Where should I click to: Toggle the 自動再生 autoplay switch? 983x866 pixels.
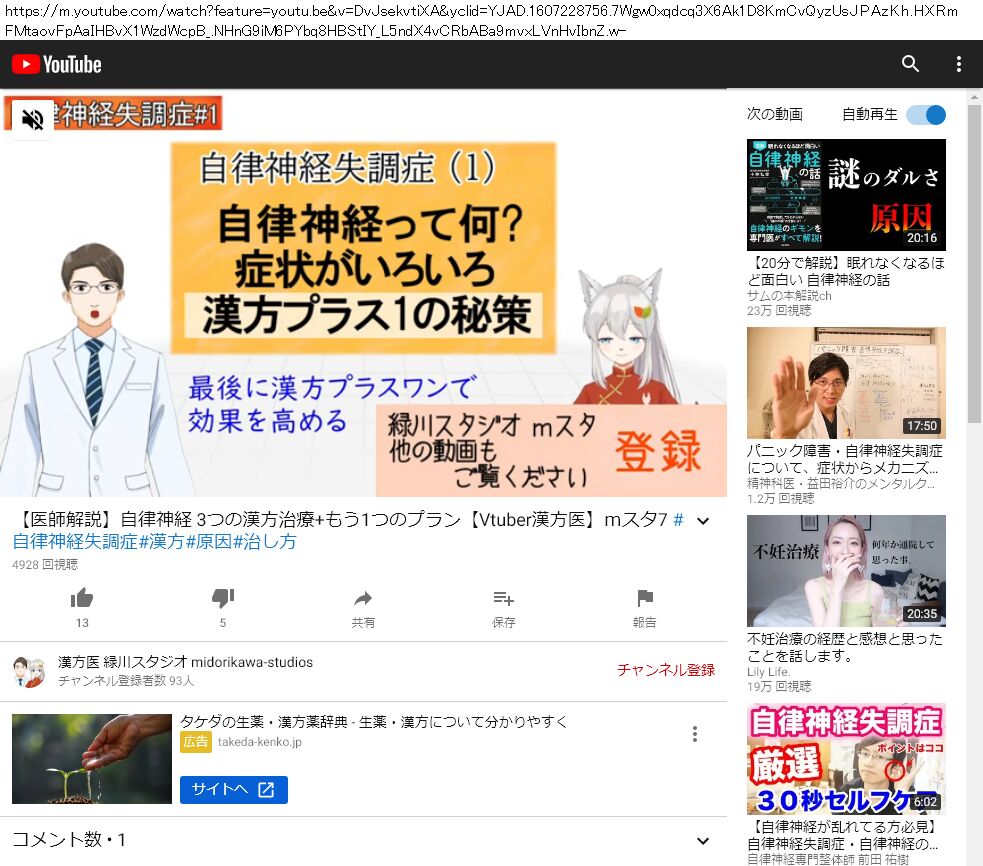926,115
